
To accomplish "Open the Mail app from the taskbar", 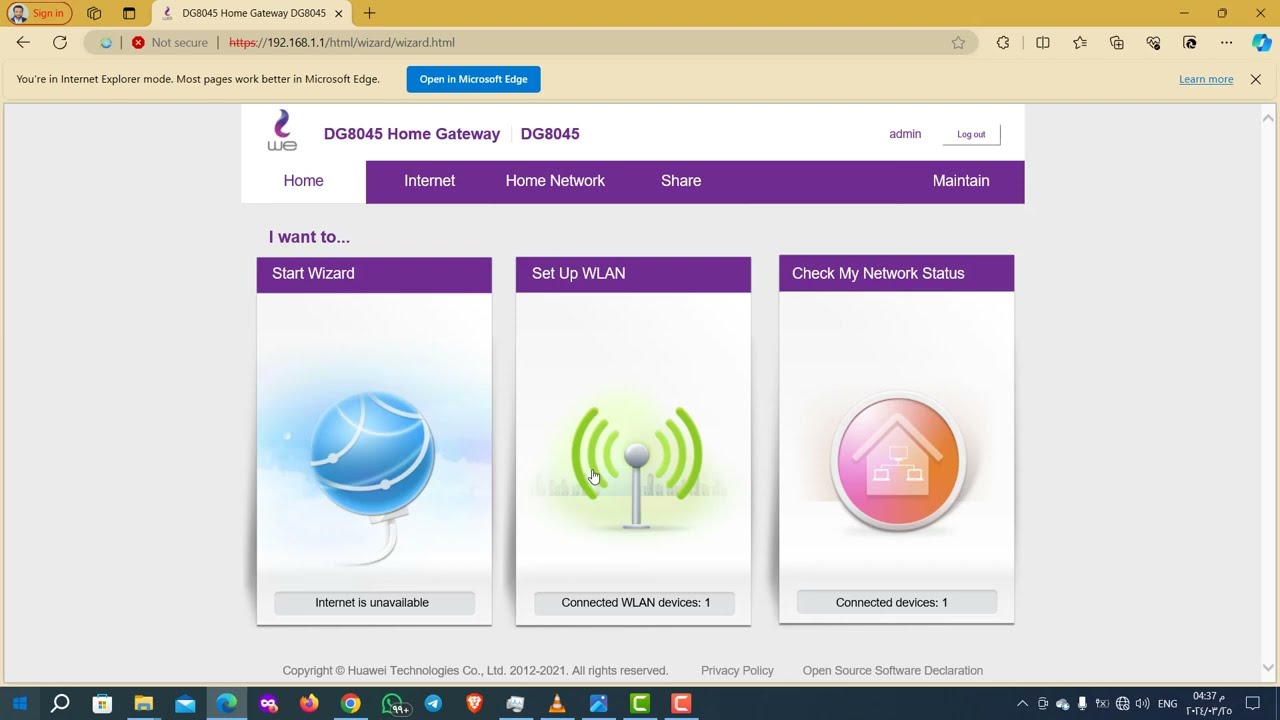I will click(x=185, y=704).
